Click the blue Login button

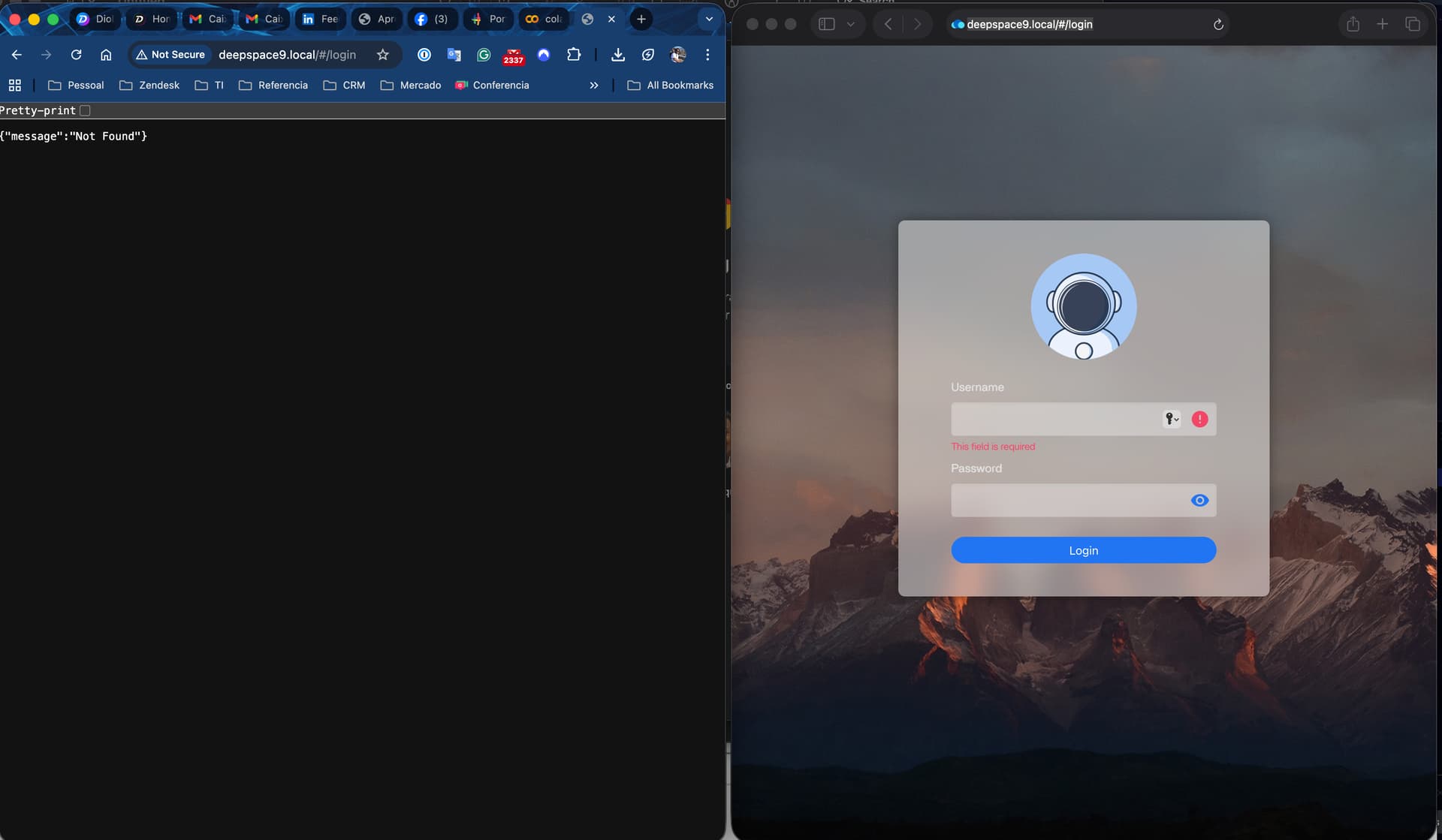click(1083, 550)
